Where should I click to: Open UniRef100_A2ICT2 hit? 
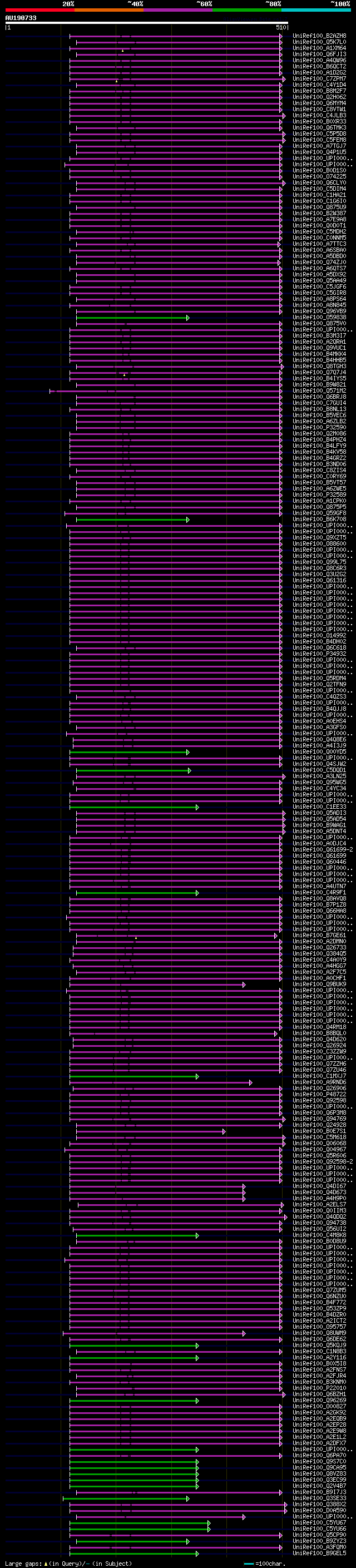pyautogui.click(x=319, y=1320)
